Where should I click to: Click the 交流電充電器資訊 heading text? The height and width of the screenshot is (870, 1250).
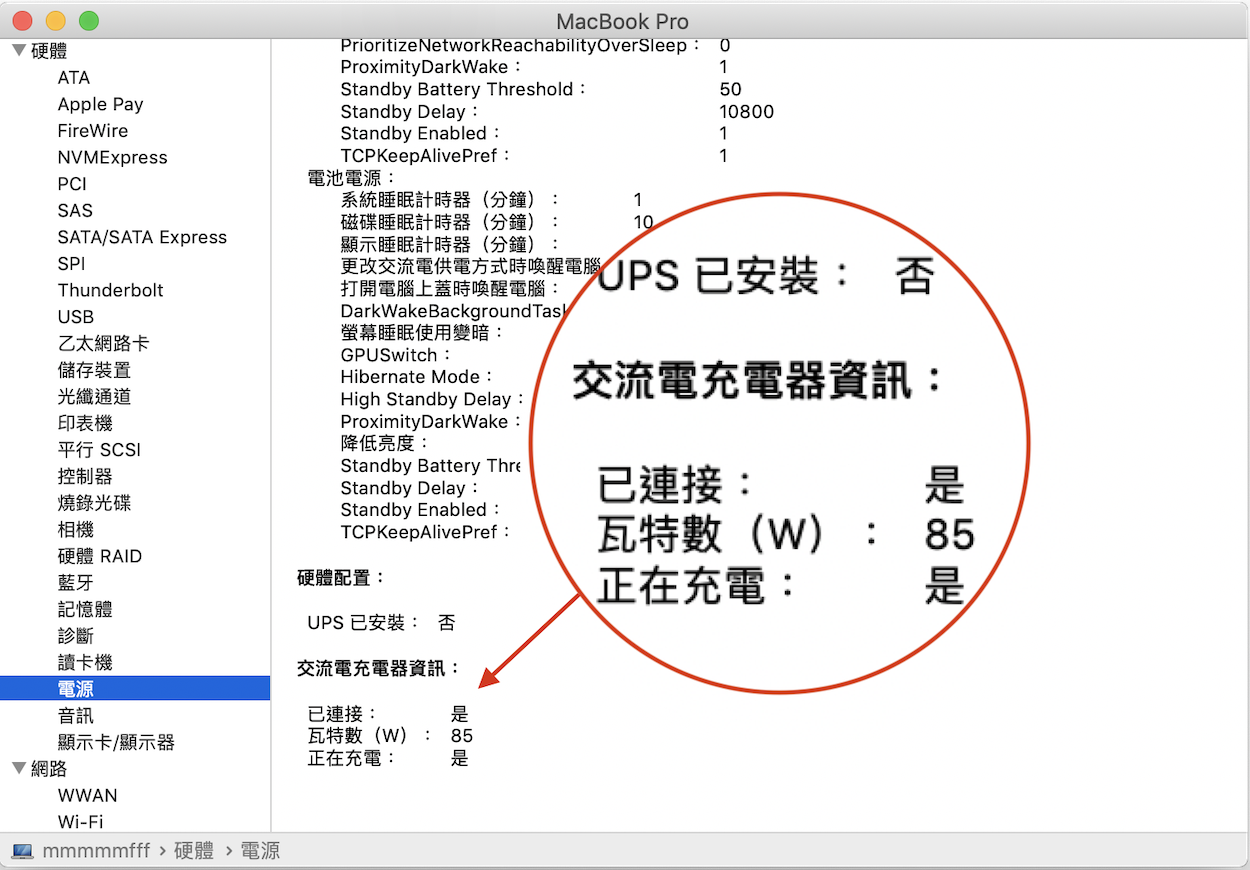coord(379,668)
